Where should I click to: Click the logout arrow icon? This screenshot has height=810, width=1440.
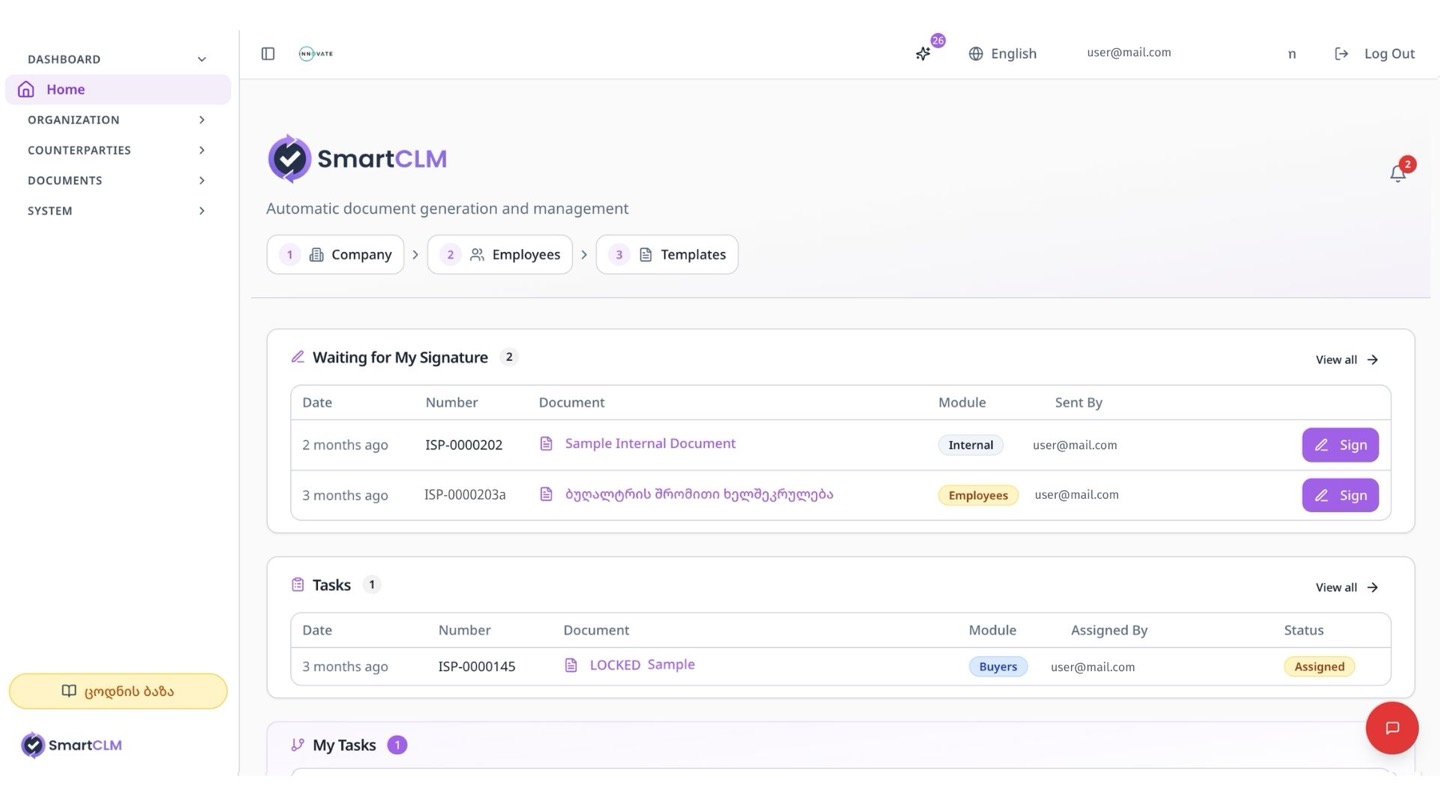click(1342, 54)
